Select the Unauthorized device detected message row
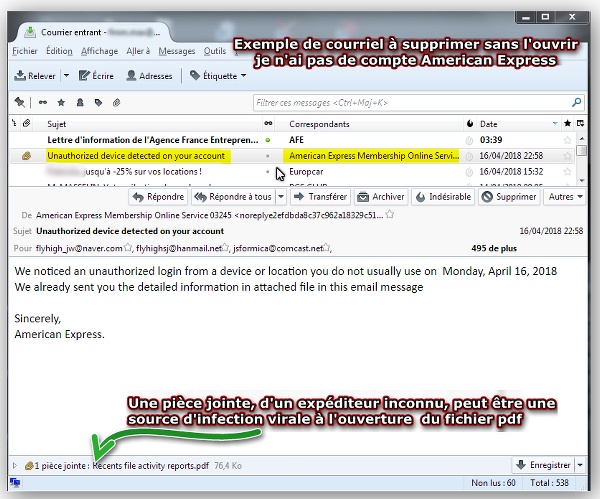The height and width of the screenshot is (499, 600). coord(292,156)
